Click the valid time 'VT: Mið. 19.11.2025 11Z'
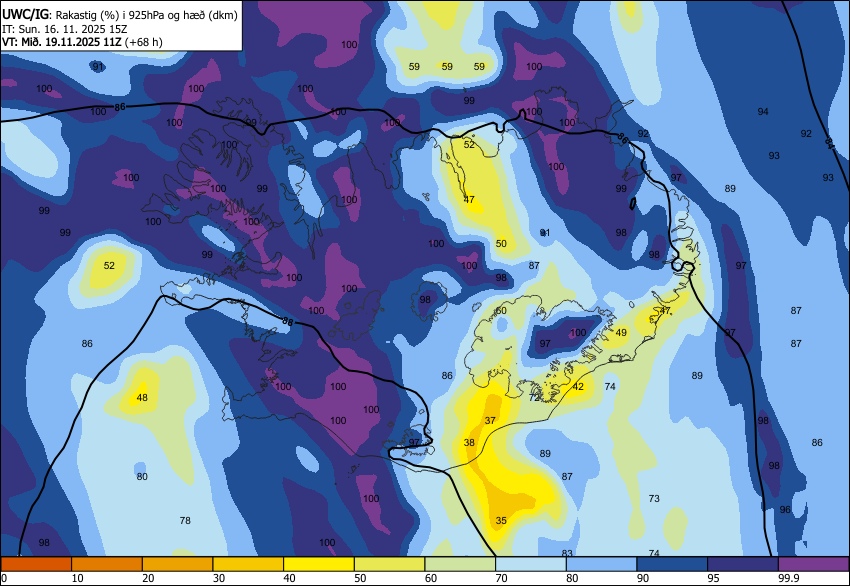Image resolution: width=850 pixels, height=586 pixels. click(x=61, y=42)
